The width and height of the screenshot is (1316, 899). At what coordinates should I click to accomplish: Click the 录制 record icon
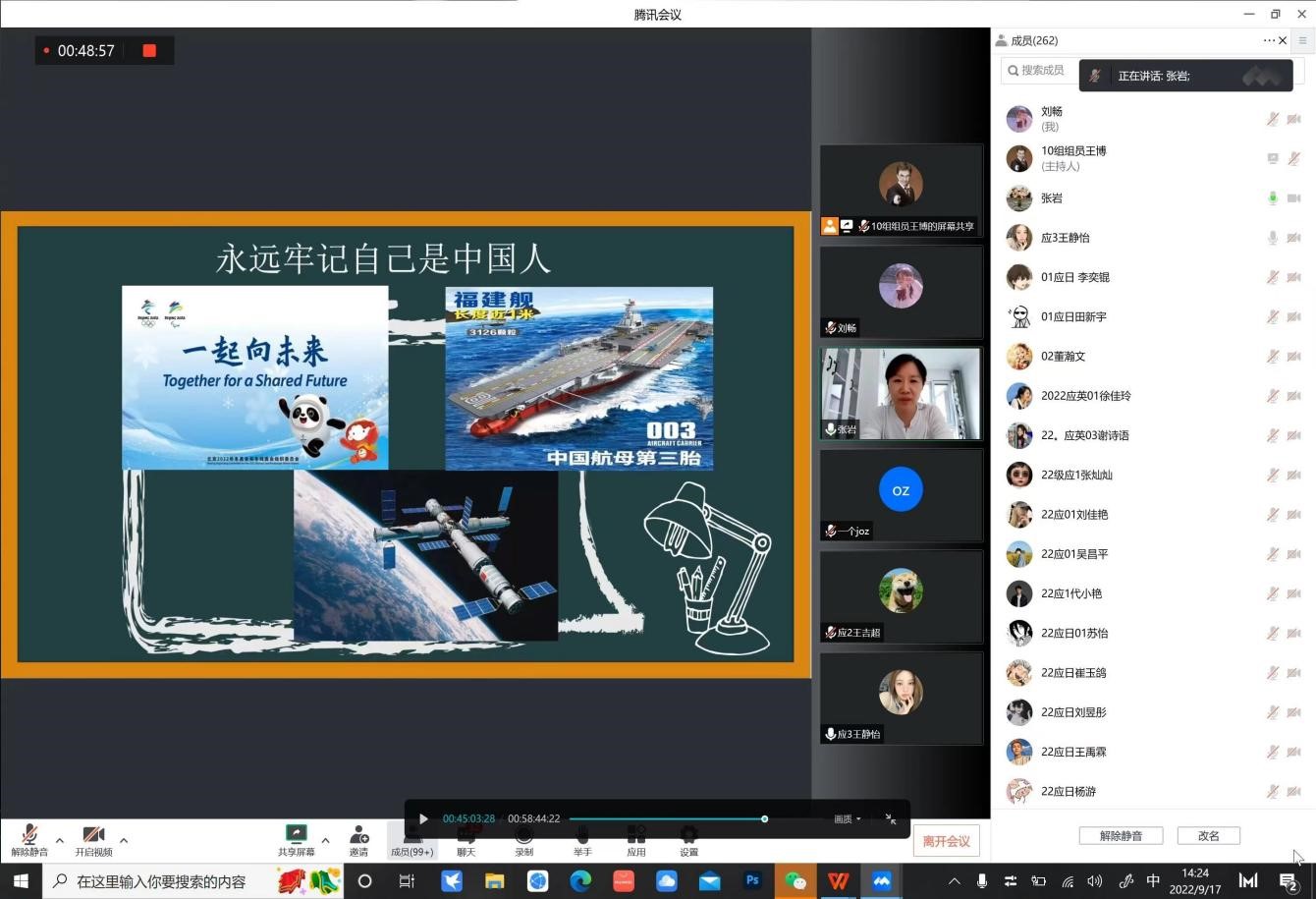point(523,834)
